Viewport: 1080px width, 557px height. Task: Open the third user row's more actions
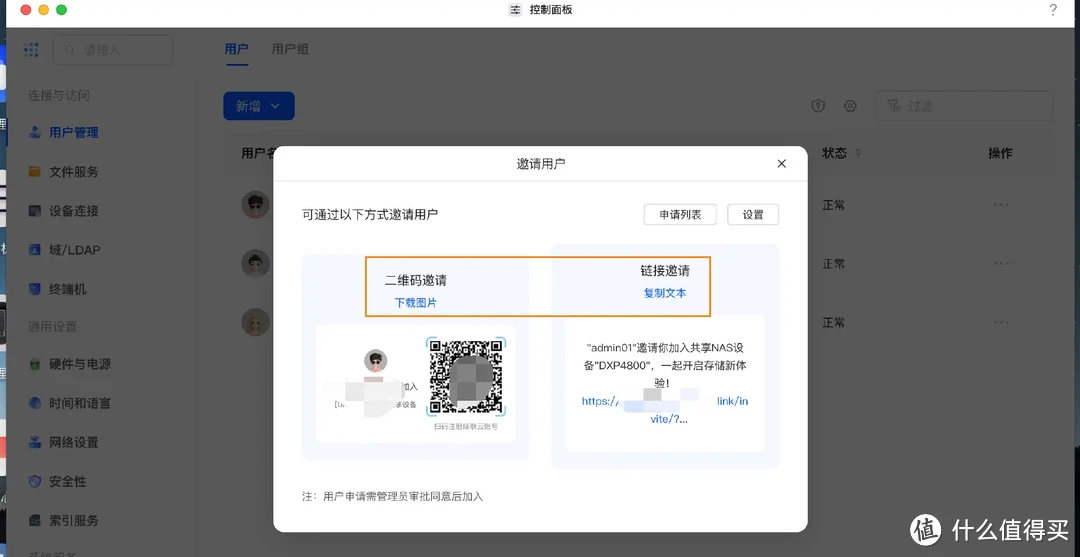click(1001, 322)
